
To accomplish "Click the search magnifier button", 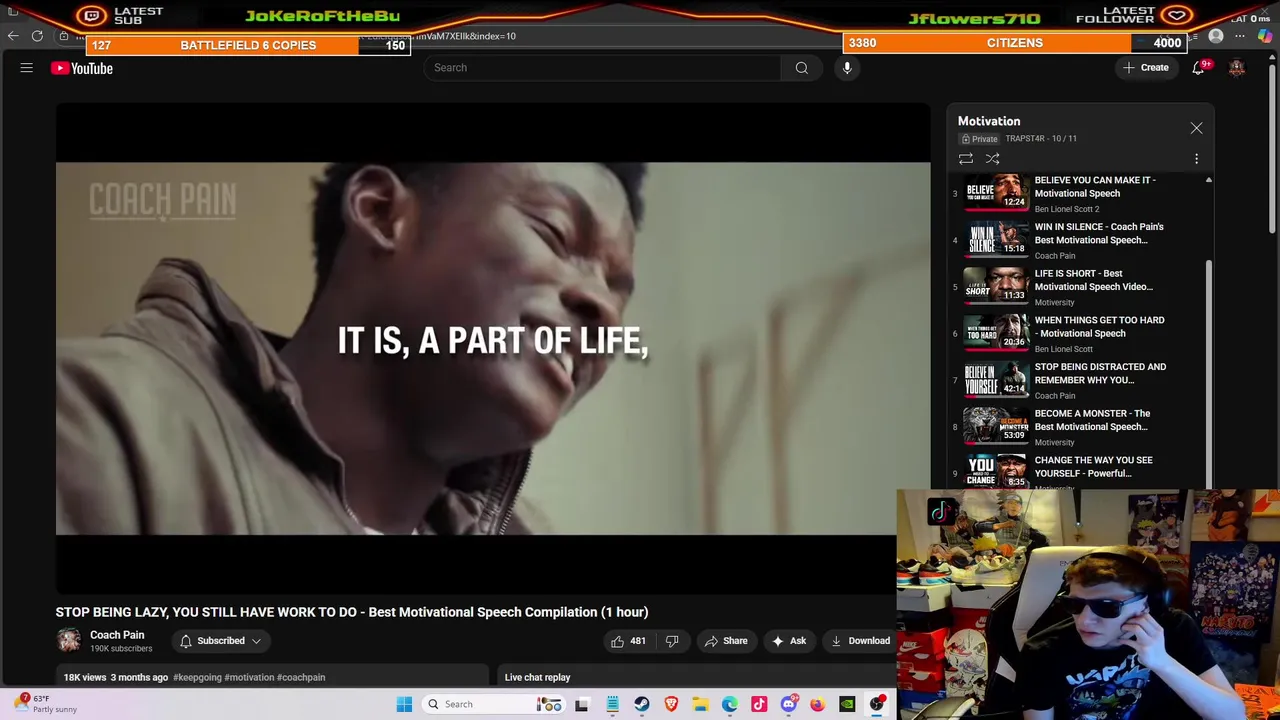I will point(801,68).
